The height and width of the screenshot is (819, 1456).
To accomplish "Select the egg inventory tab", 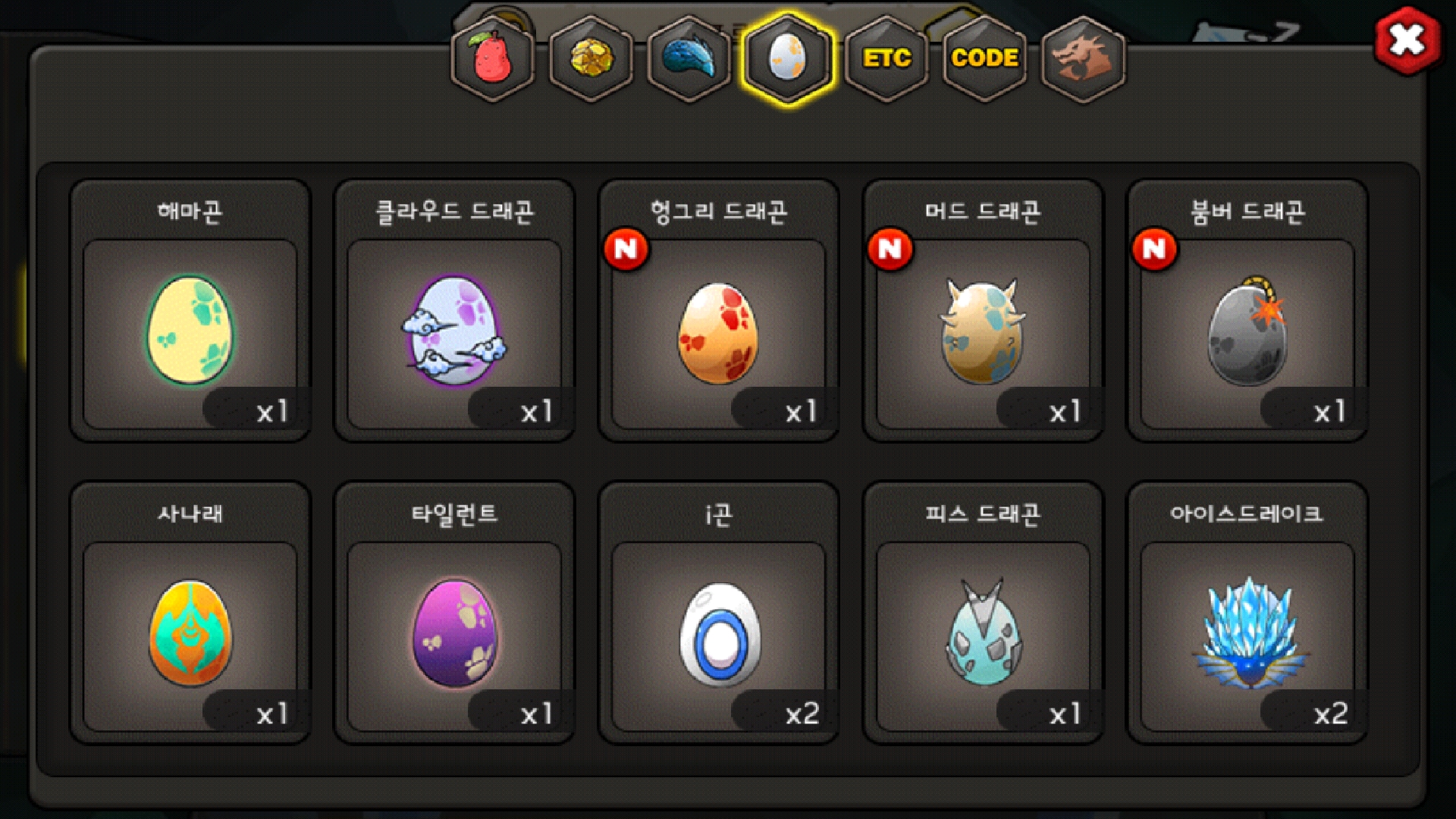I will (x=788, y=58).
